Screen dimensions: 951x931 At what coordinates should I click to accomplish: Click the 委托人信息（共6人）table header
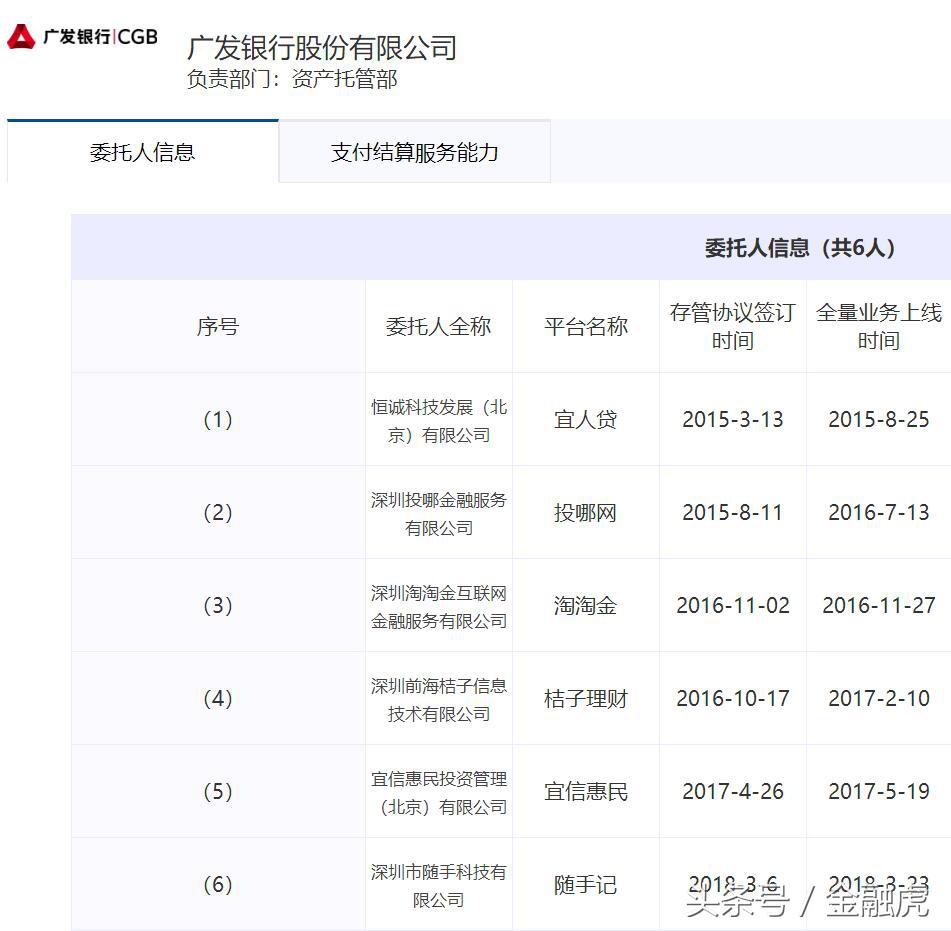pyautogui.click(x=795, y=247)
